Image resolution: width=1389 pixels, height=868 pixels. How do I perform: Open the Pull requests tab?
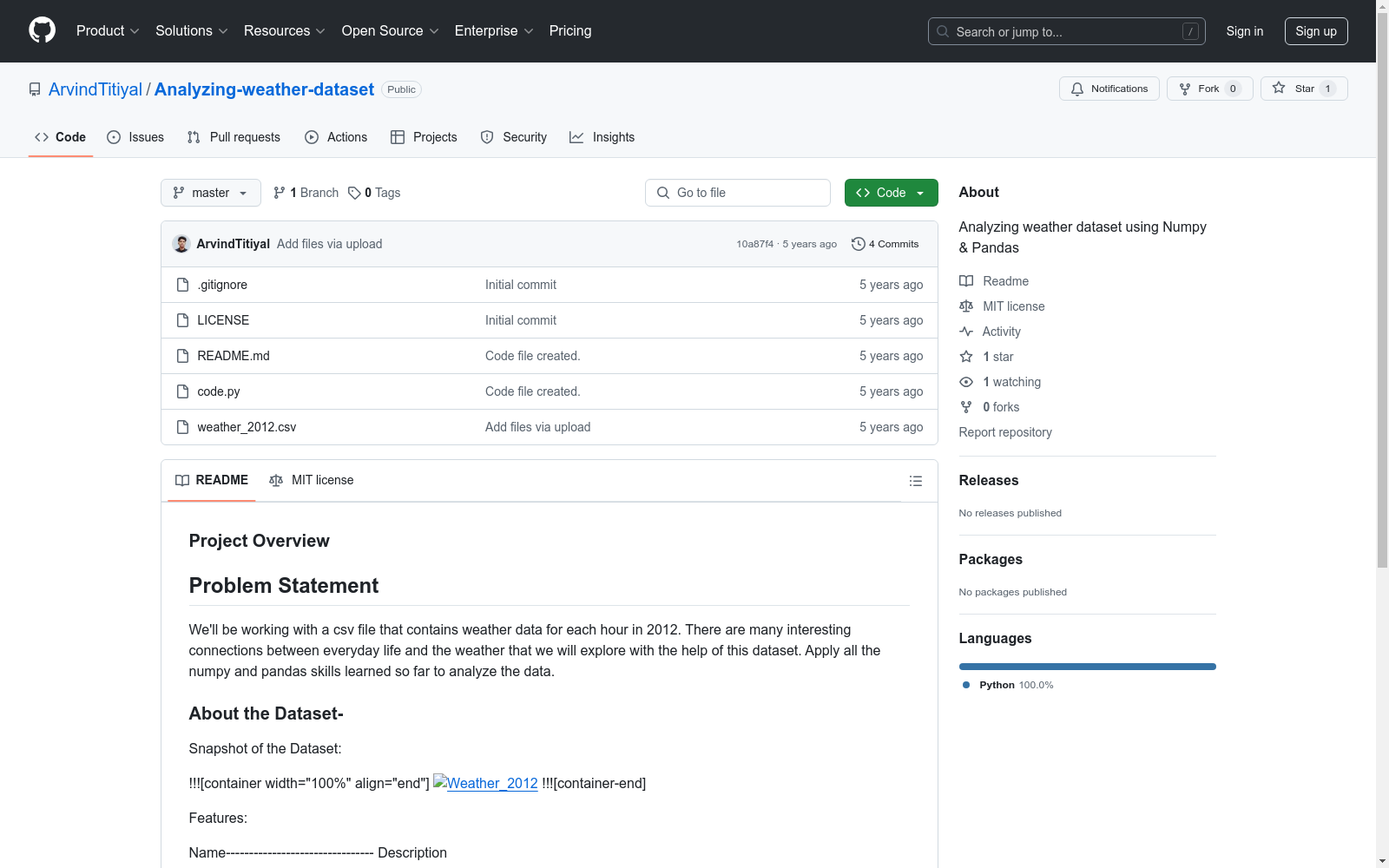(234, 137)
